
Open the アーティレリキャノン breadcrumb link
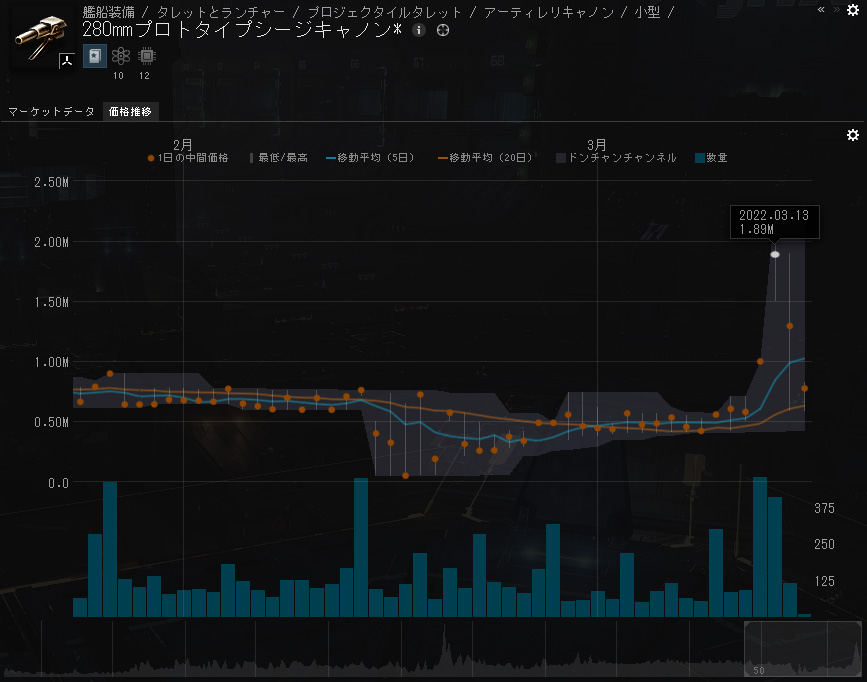(549, 12)
